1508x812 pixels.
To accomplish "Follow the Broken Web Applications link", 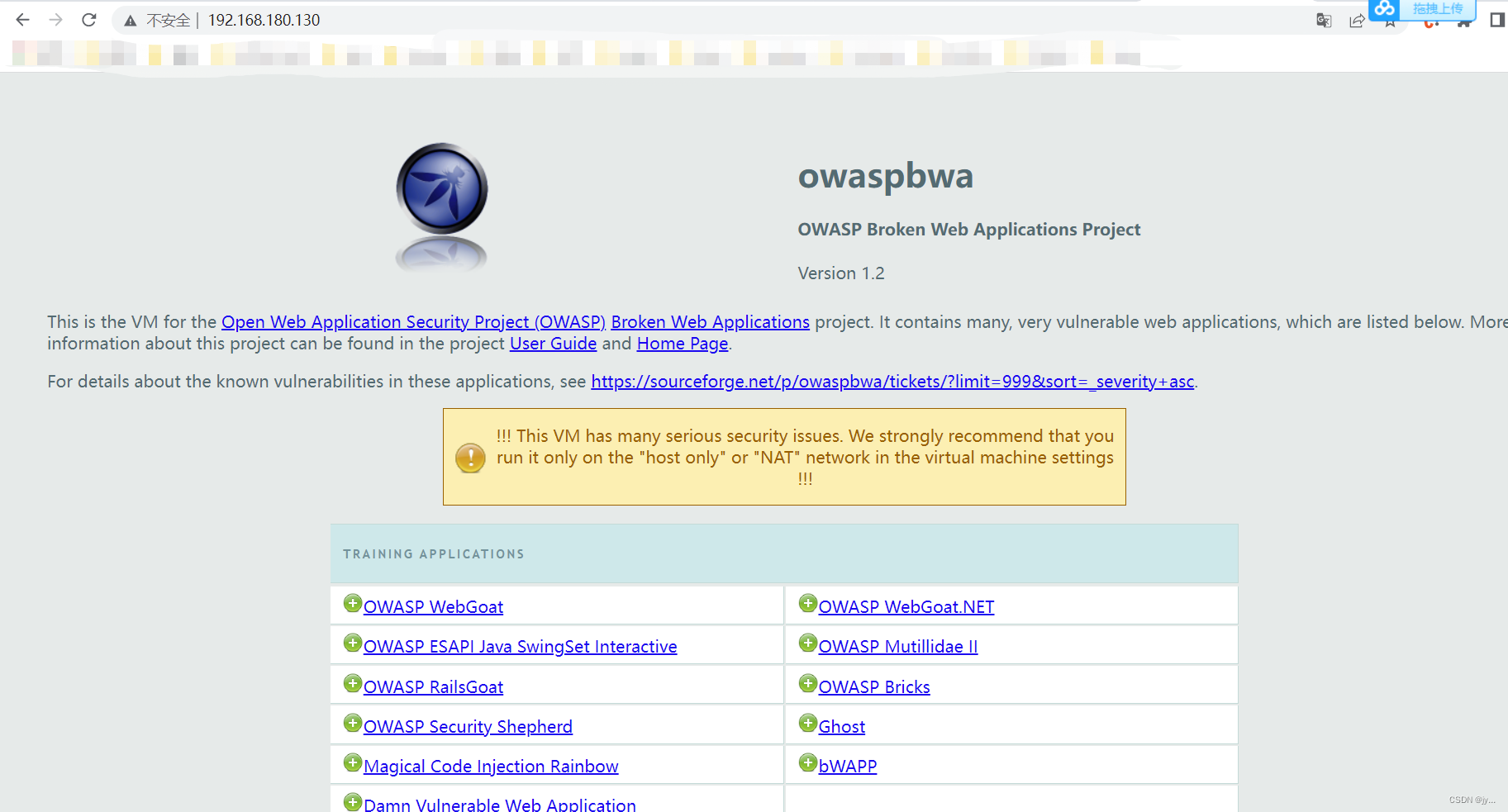I will pos(710,322).
